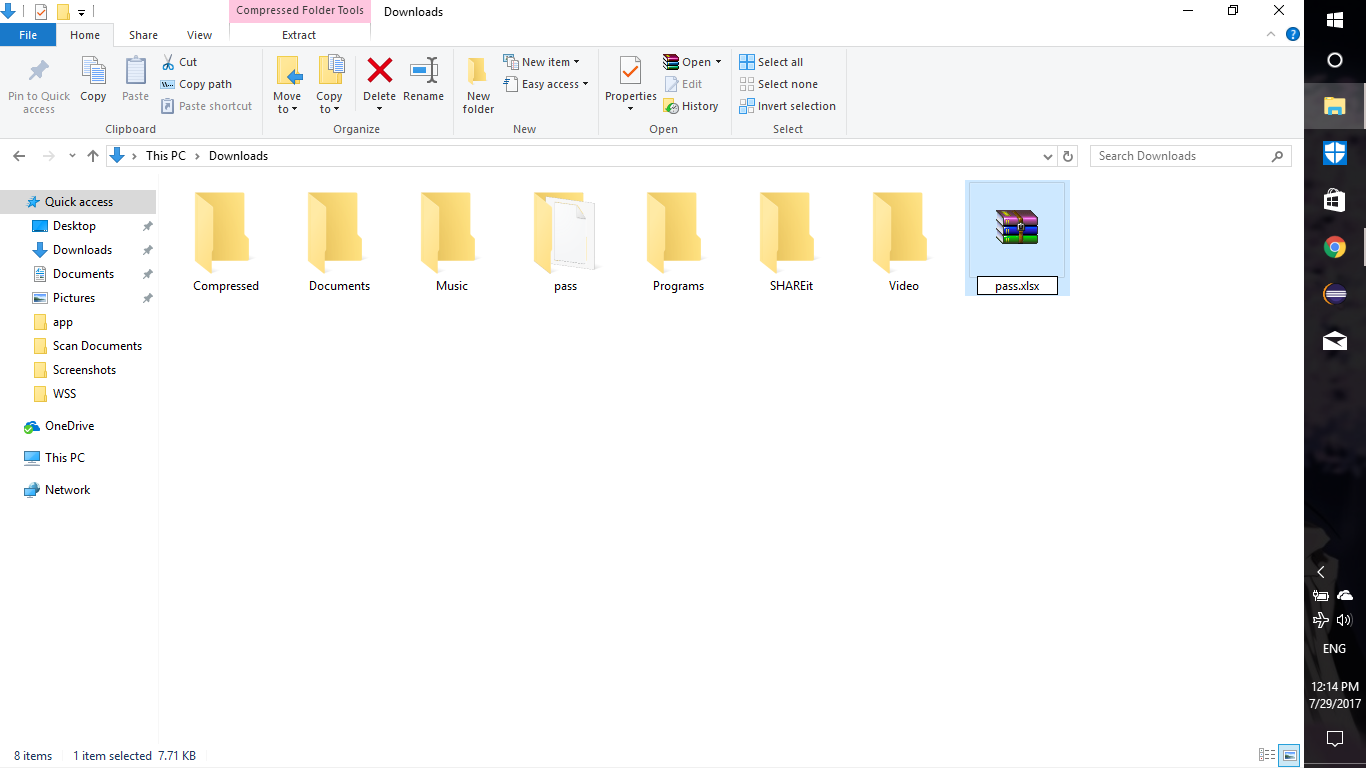Click the Delete red X icon
The height and width of the screenshot is (768, 1366).
379,72
